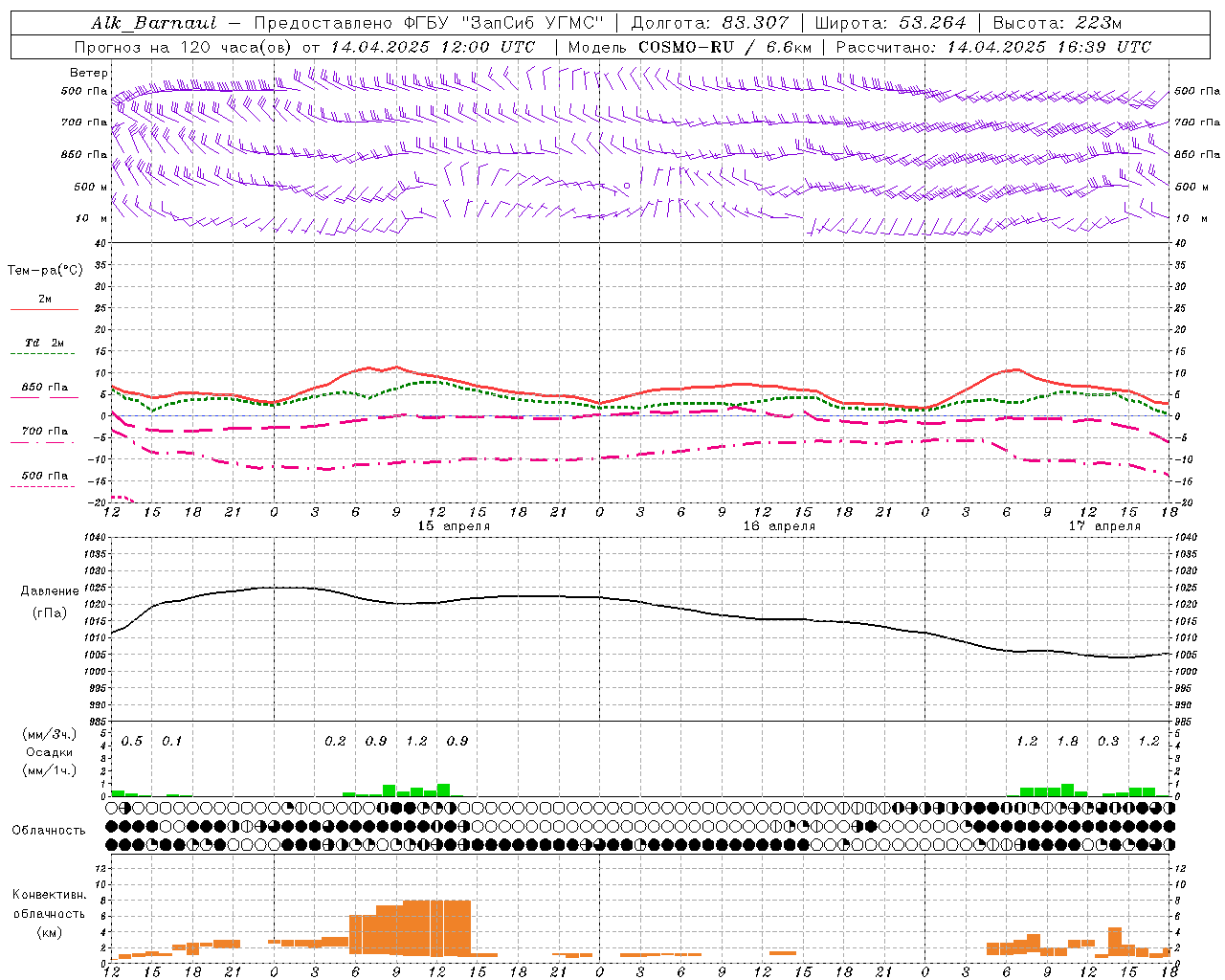
Task: Click the Тем-ра(°C) axis title
Action: tap(45, 271)
